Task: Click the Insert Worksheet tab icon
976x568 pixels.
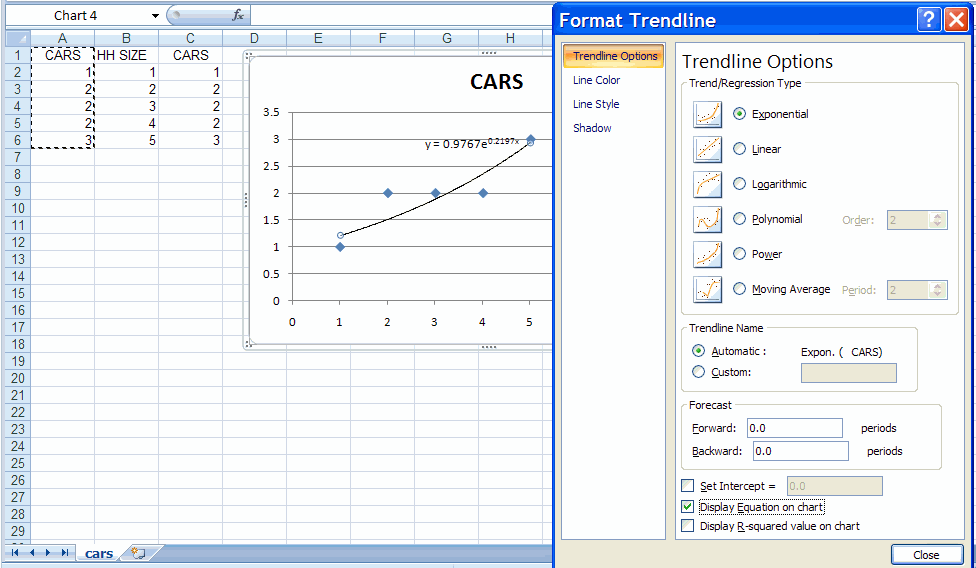Action: tap(138, 553)
